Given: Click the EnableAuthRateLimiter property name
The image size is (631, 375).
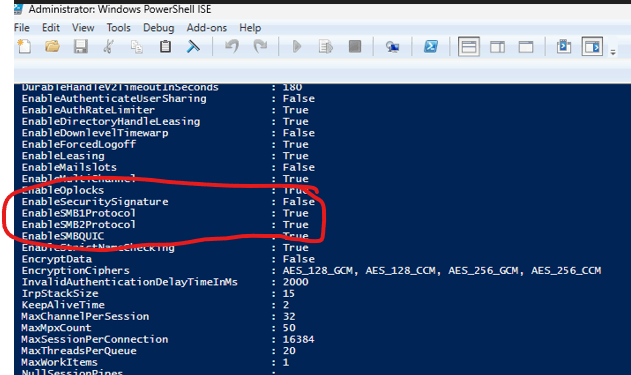Looking at the screenshot, I should 88,110.
